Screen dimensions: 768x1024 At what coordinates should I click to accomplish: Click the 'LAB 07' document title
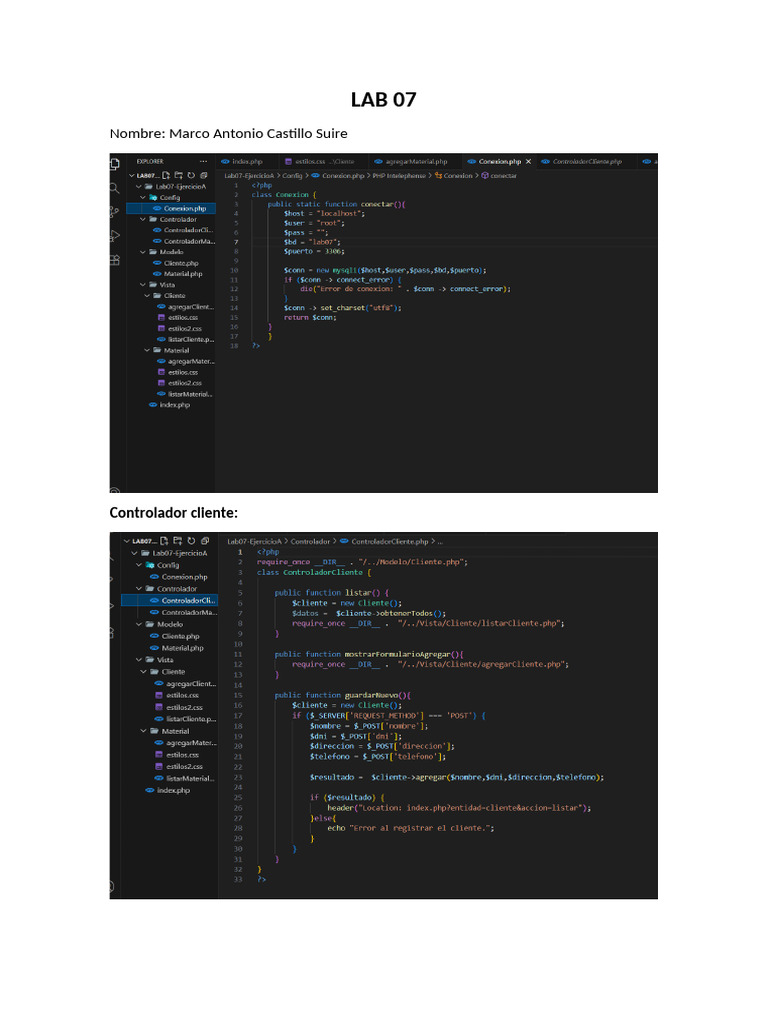click(x=383, y=99)
